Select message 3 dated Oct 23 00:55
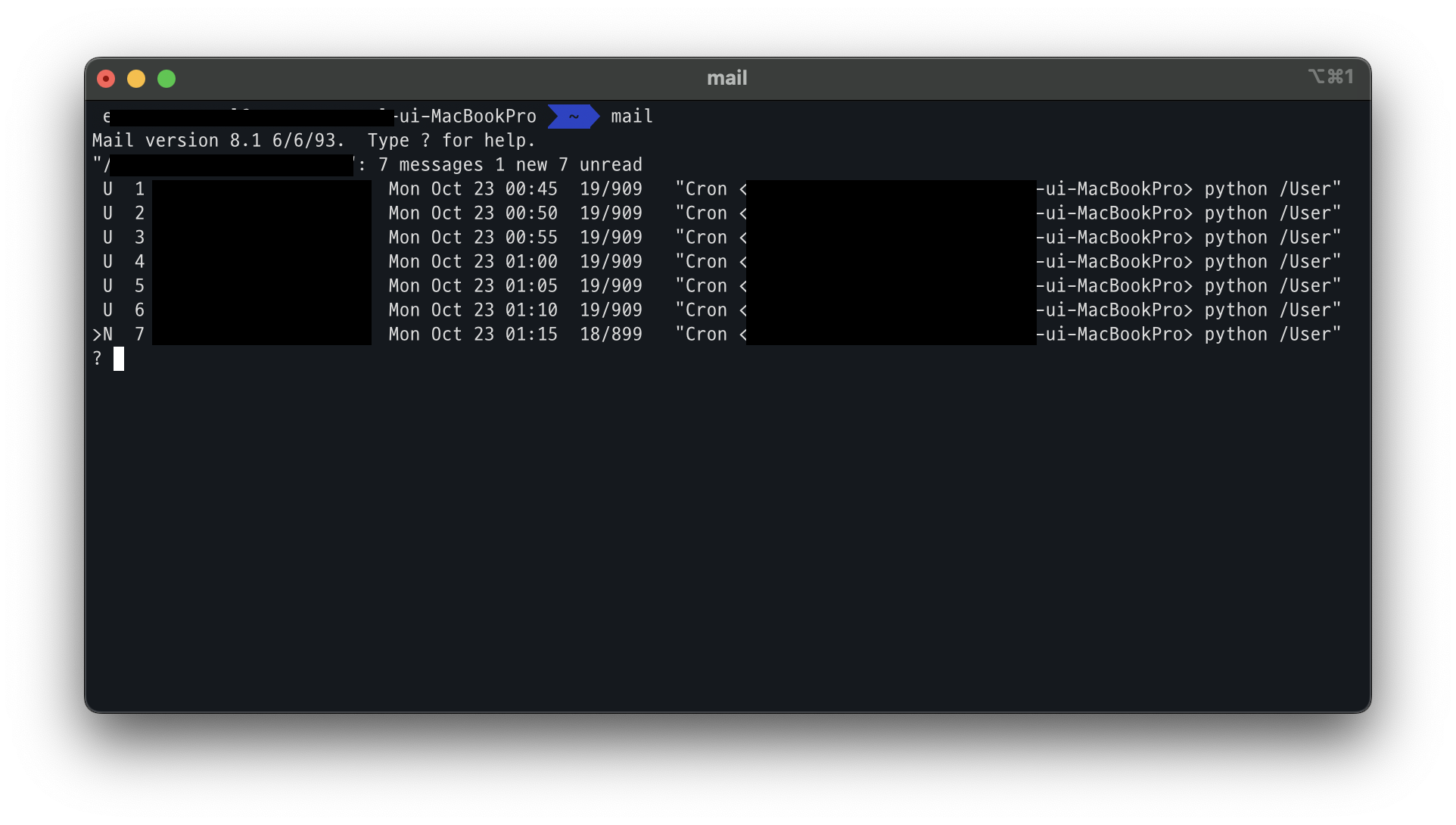This screenshot has height=825, width=1456. click(472, 238)
